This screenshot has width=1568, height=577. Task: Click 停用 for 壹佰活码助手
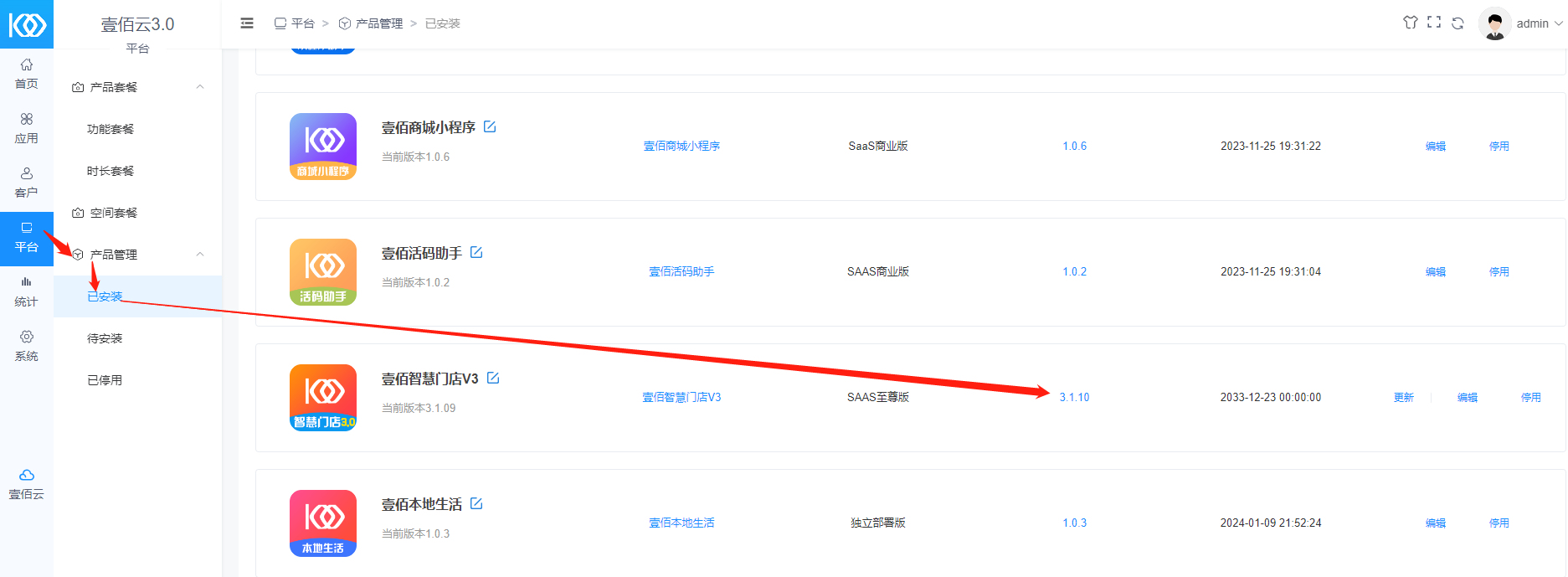1499,271
